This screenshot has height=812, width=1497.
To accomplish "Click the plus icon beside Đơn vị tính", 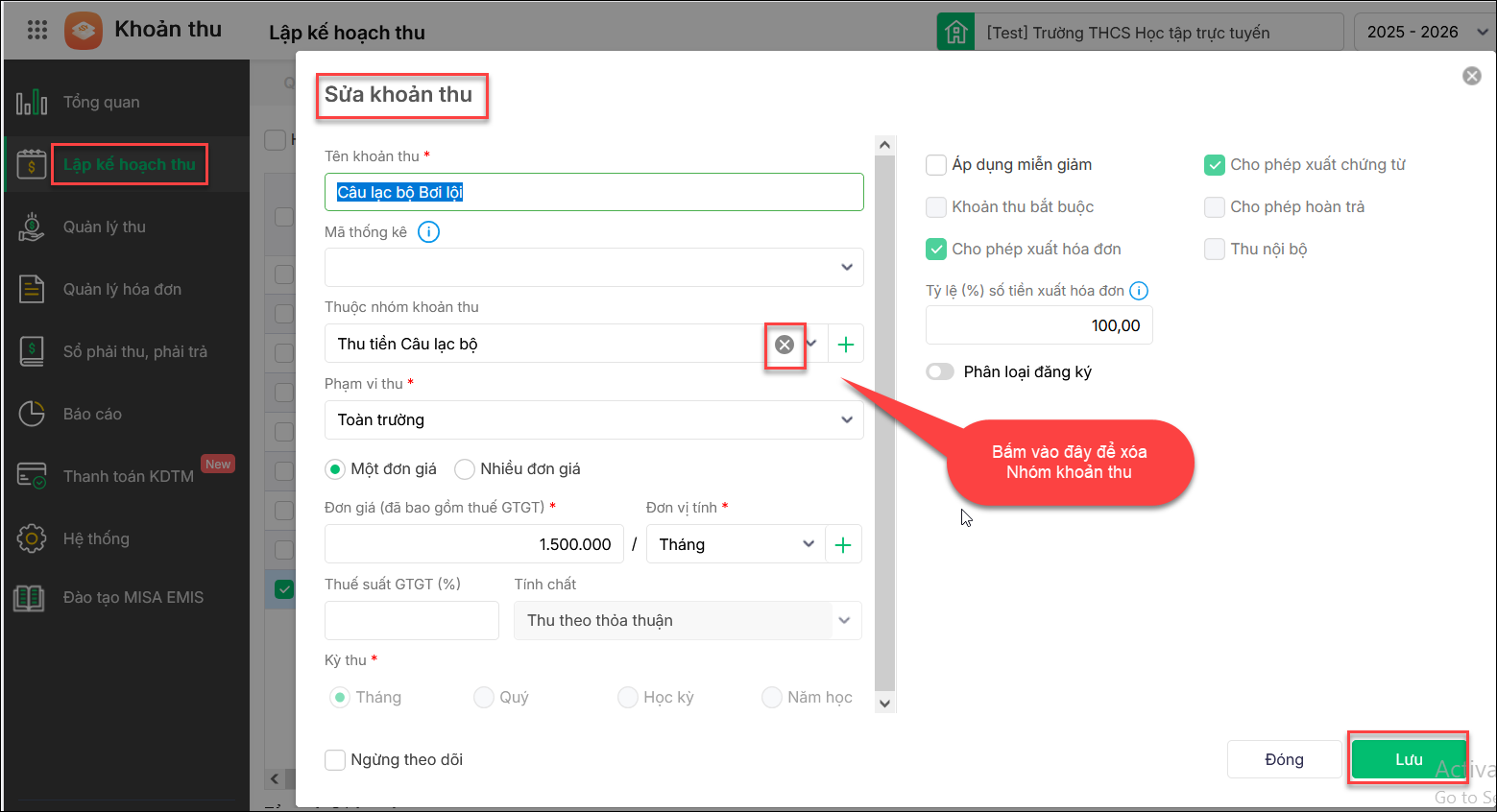I will [x=843, y=545].
